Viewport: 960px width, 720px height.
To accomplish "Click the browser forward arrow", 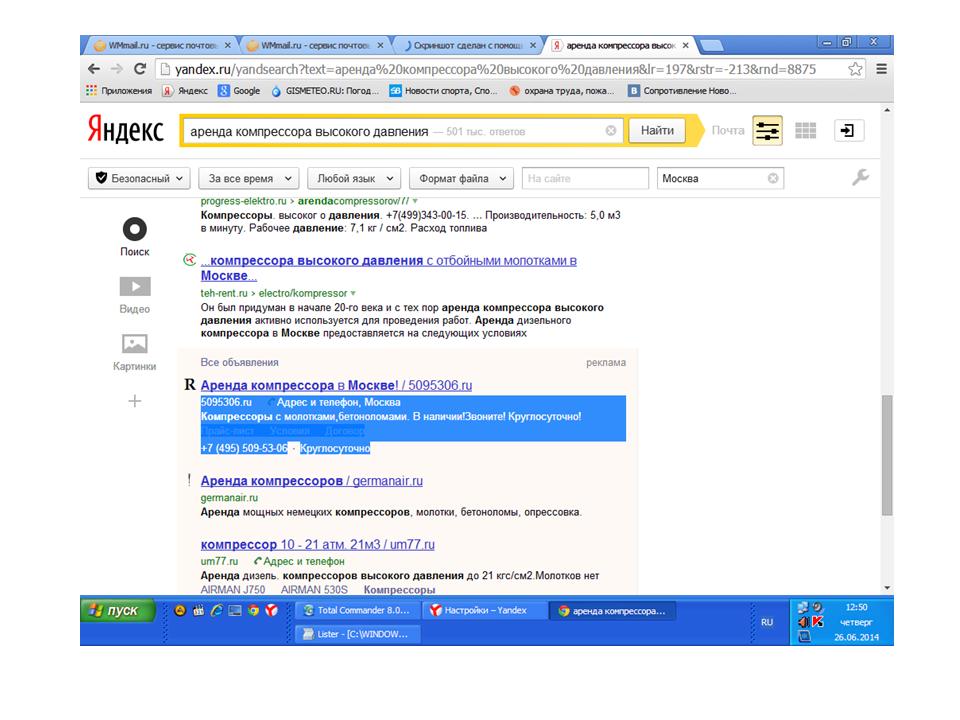I will pos(117,69).
